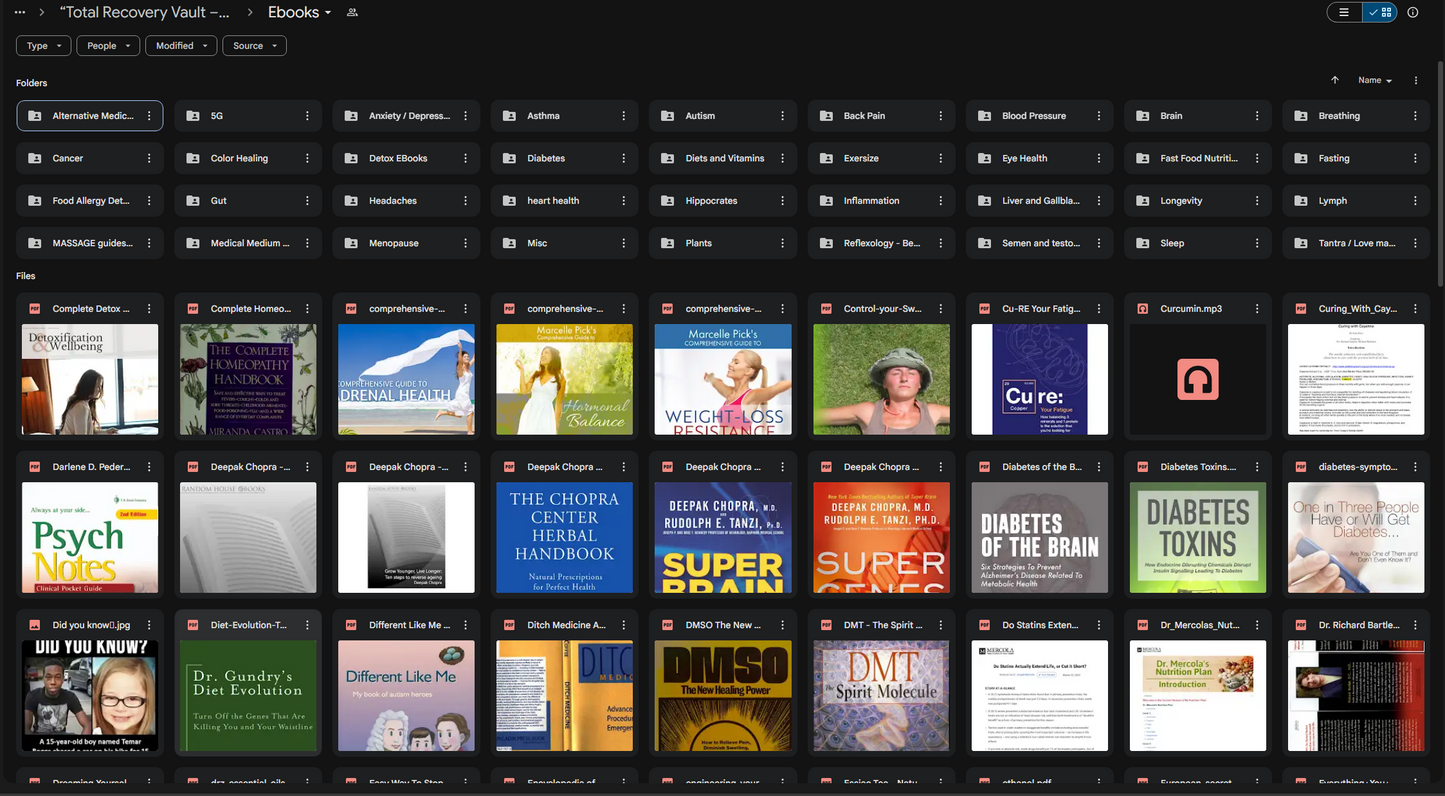Open the shared folder people icon
This screenshot has width=1445, height=796.
tap(352, 13)
